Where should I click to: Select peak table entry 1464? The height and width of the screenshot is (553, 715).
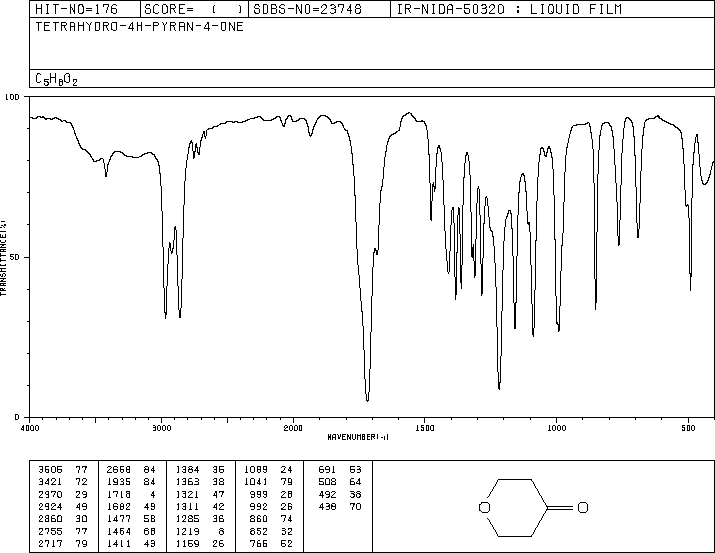131,532
